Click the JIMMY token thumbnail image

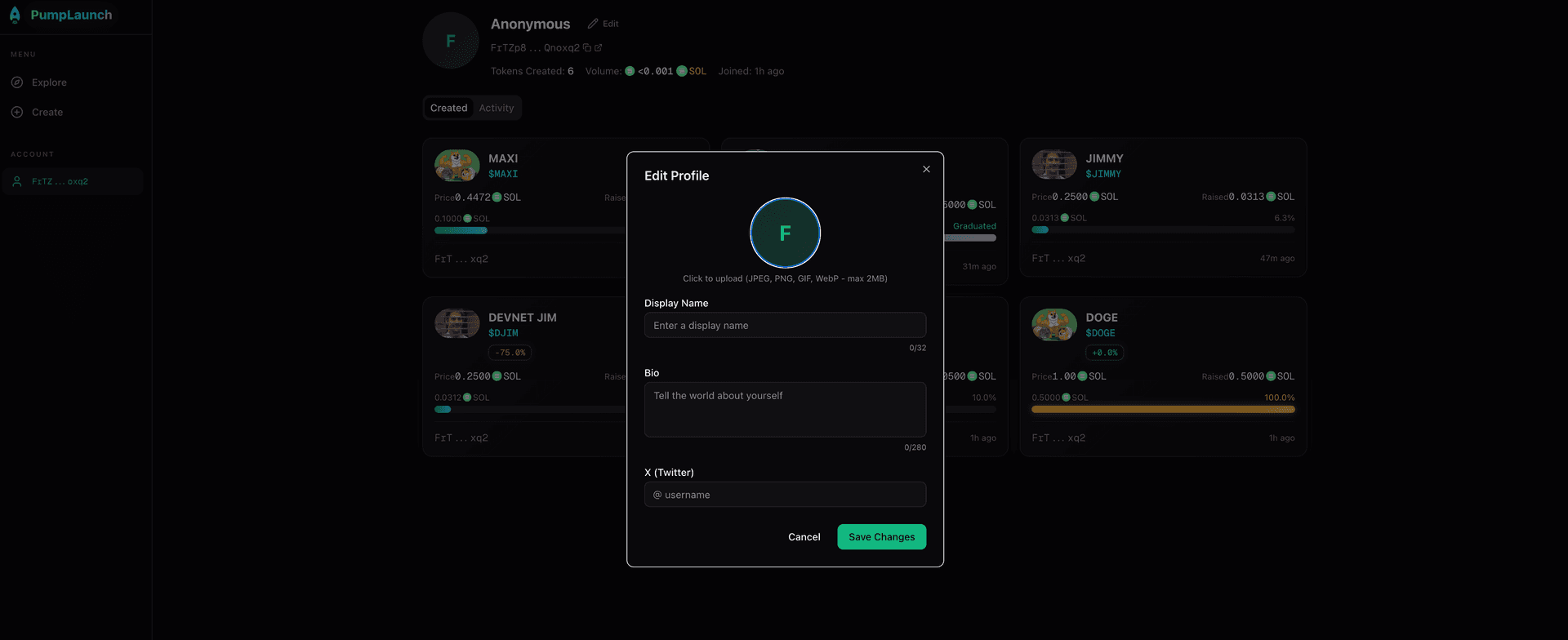click(1053, 165)
